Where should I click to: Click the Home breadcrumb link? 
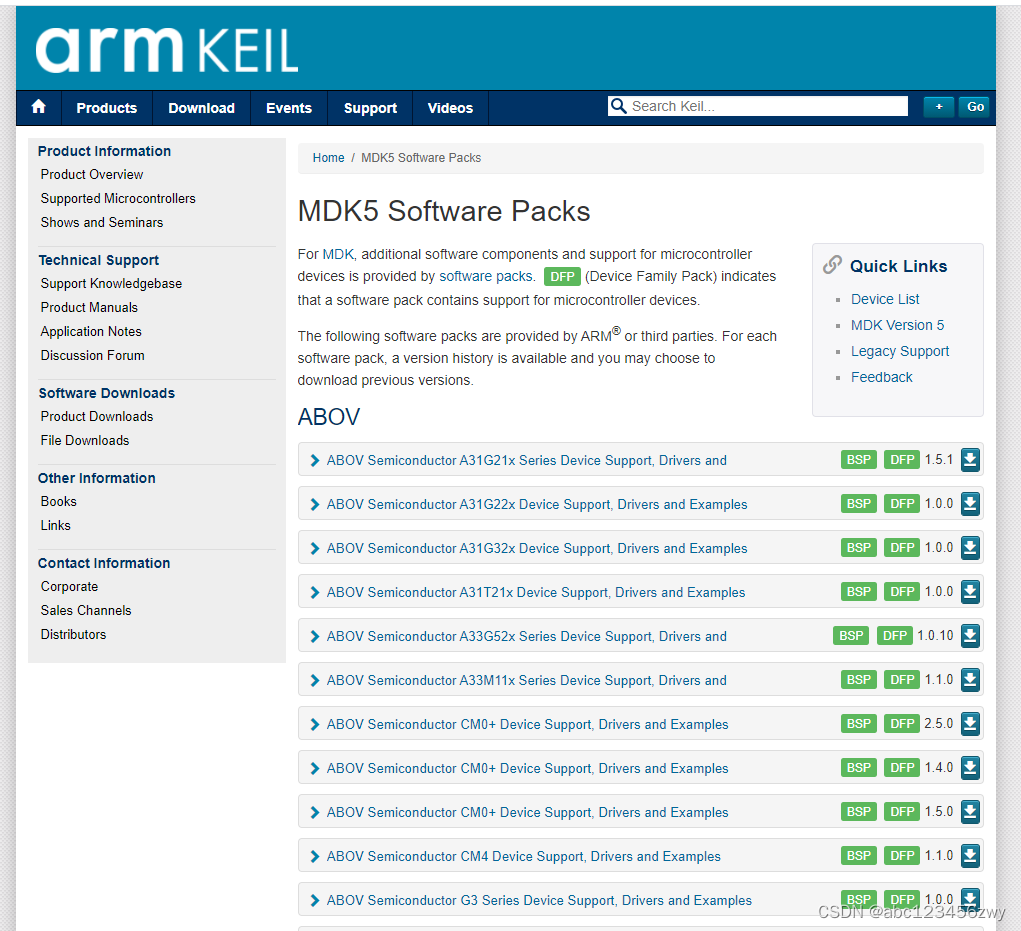pos(328,158)
